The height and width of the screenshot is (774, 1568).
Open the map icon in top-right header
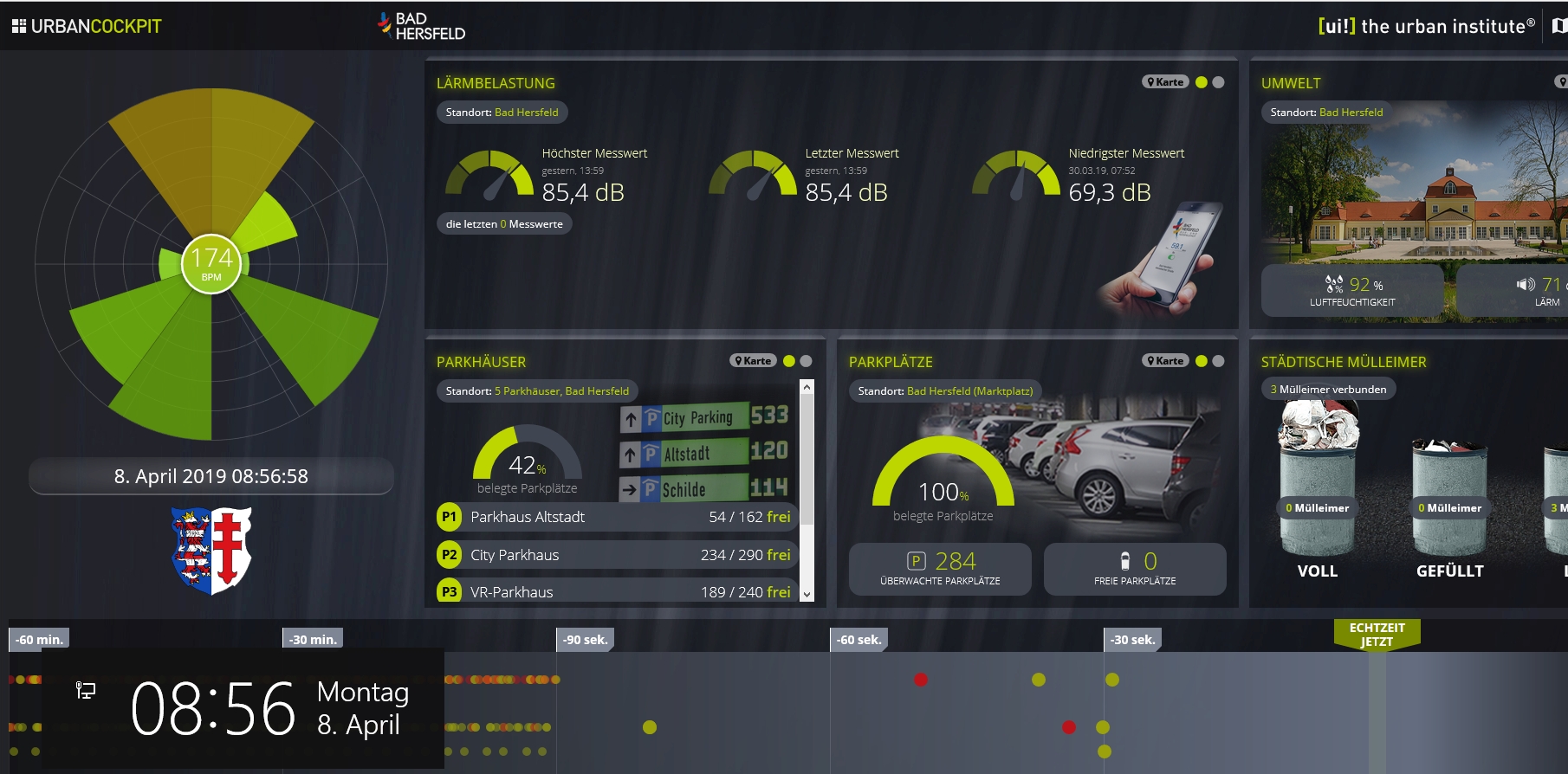tap(1558, 26)
